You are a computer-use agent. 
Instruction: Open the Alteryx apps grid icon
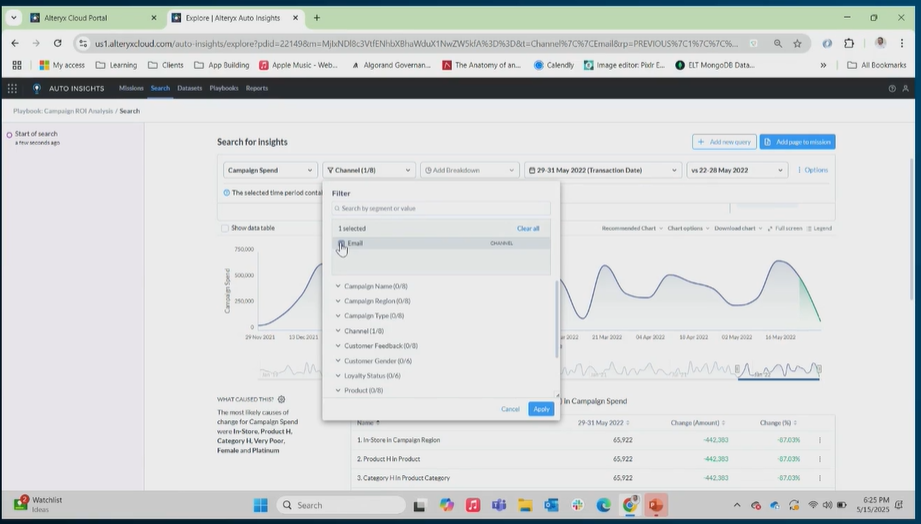point(12,88)
